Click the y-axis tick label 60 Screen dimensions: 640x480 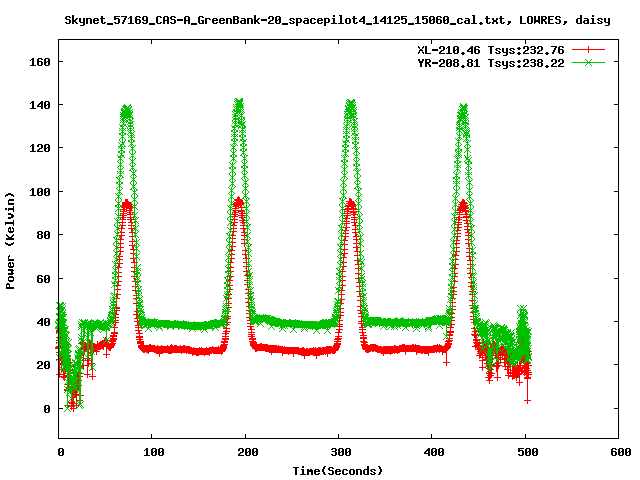tap(43, 279)
